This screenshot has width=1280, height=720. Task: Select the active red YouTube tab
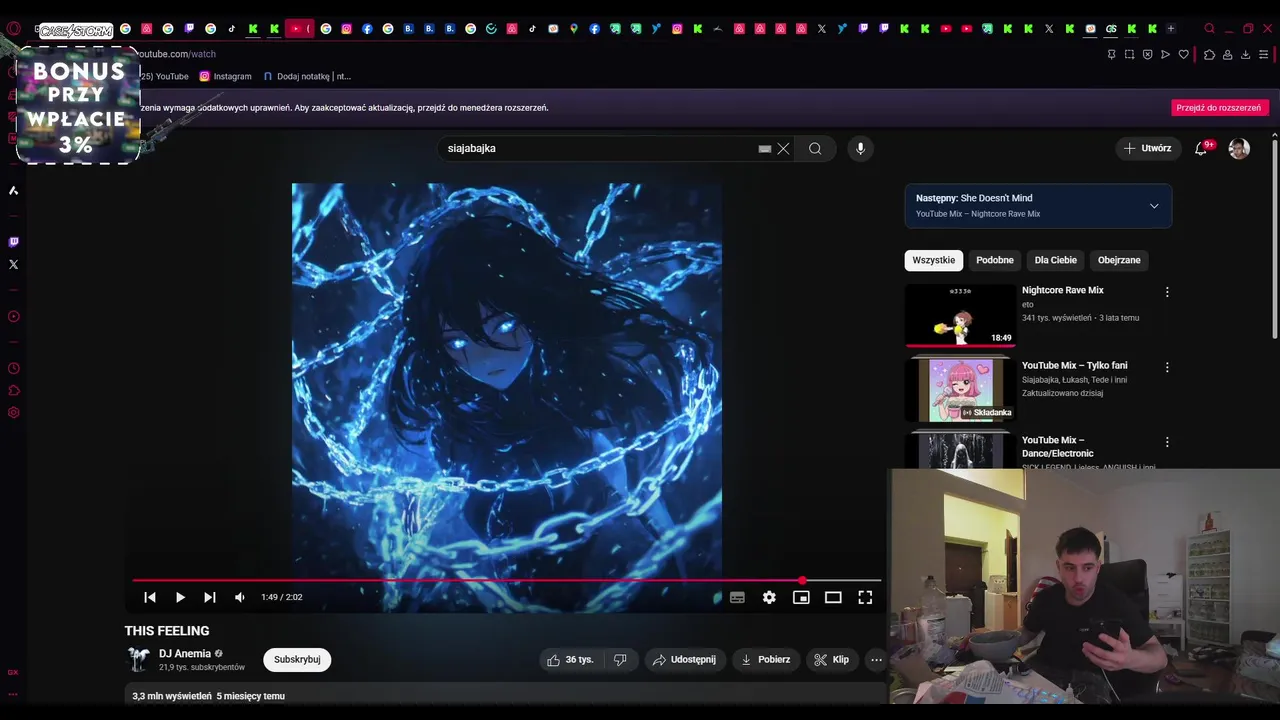pyautogui.click(x=298, y=29)
